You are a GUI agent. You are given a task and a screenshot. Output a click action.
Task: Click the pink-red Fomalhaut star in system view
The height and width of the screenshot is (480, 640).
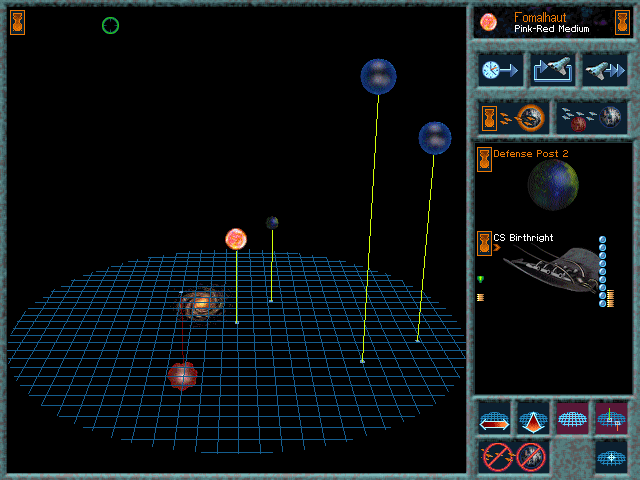tap(236, 239)
